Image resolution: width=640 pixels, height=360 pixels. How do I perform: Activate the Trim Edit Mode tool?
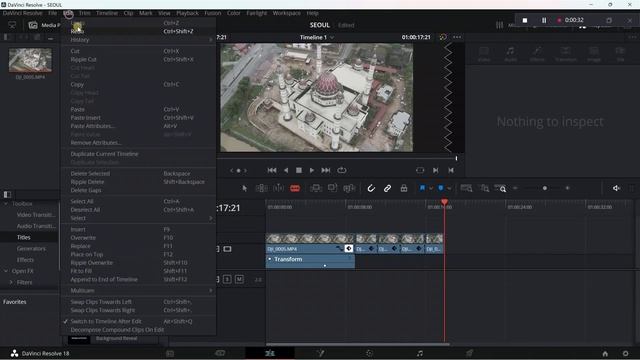(261, 188)
